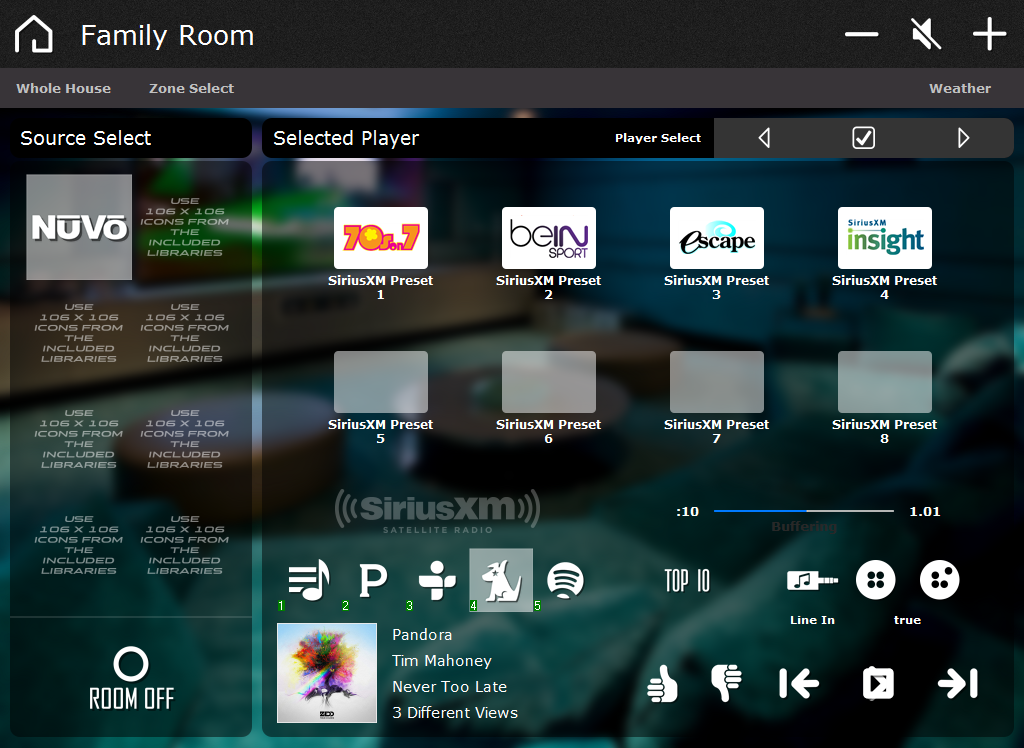This screenshot has height=748, width=1024.
Task: Play SiriusXM Preset 1 70s on 7
Action: coord(381,238)
